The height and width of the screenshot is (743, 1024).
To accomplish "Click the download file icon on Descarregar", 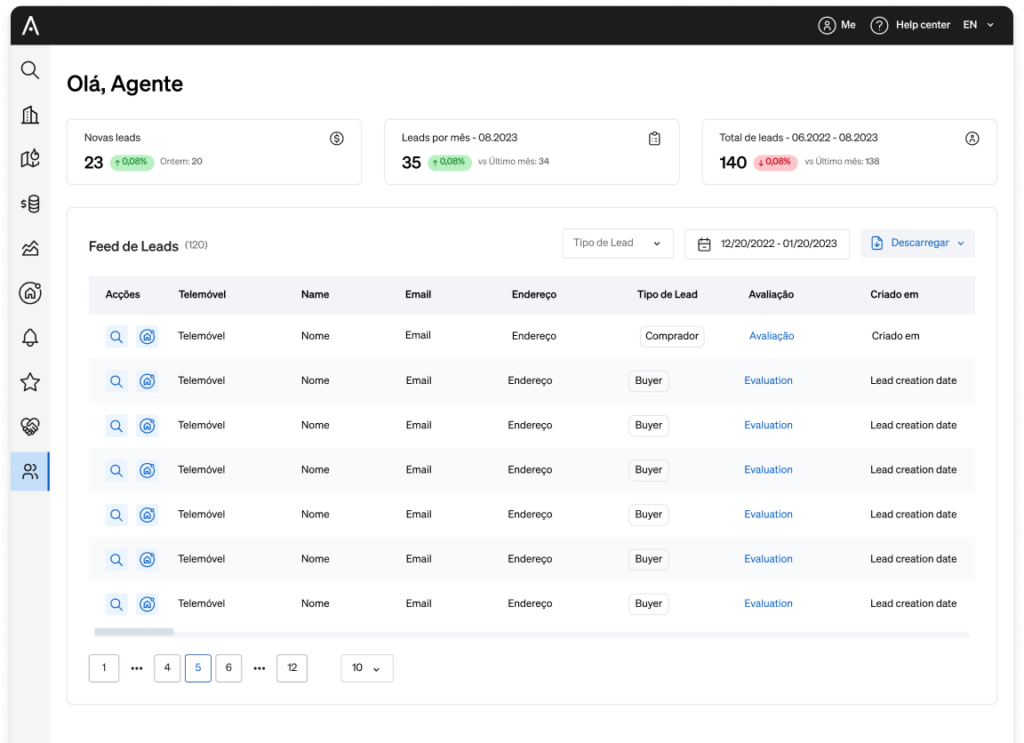I will (877, 243).
